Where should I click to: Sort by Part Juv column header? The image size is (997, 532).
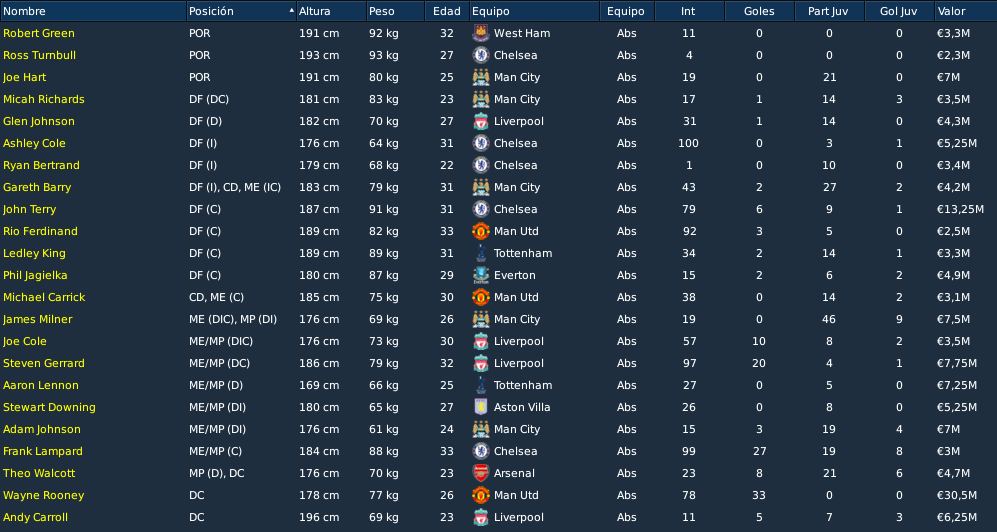(829, 11)
